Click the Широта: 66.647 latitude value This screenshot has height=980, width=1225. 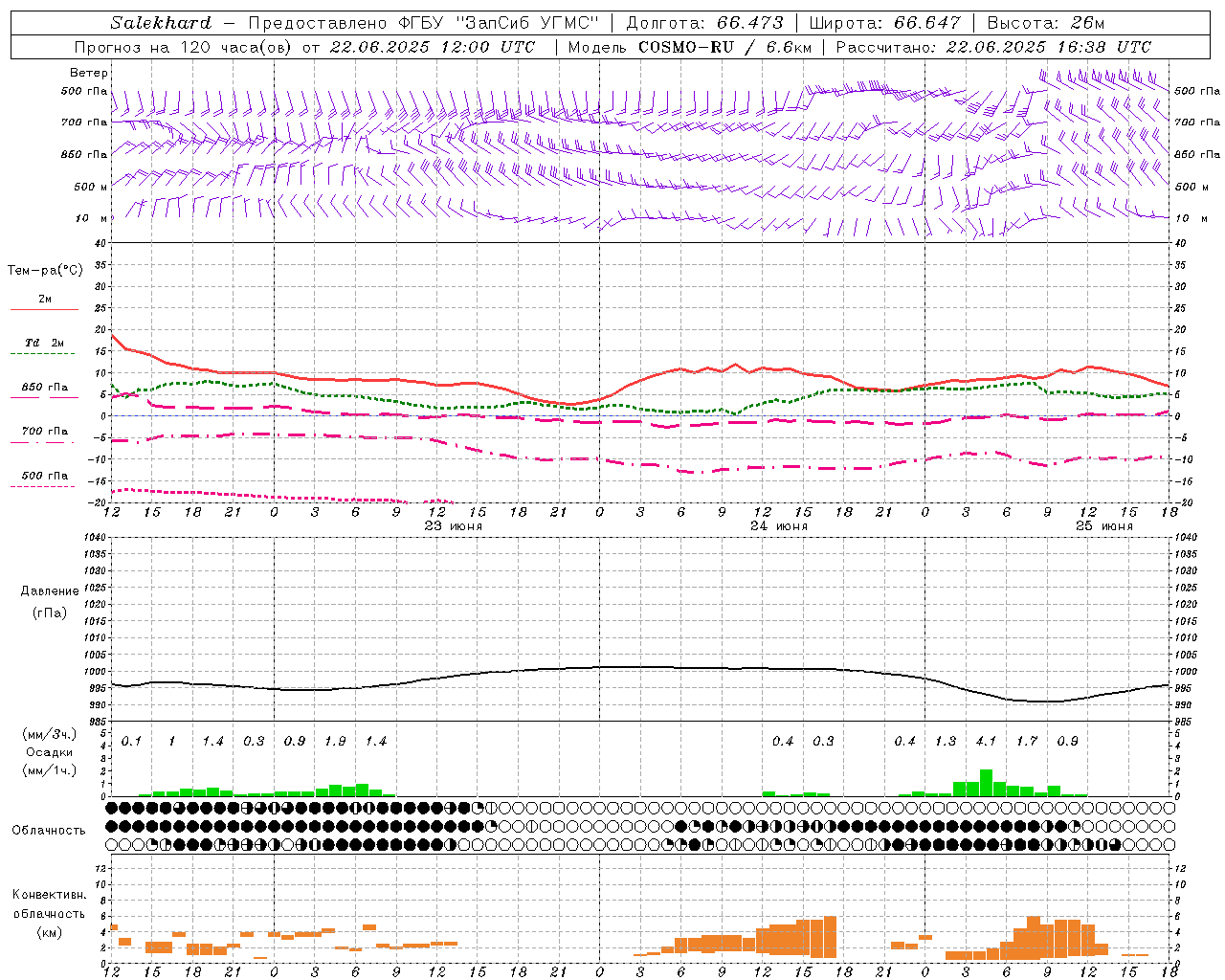pyautogui.click(x=884, y=23)
